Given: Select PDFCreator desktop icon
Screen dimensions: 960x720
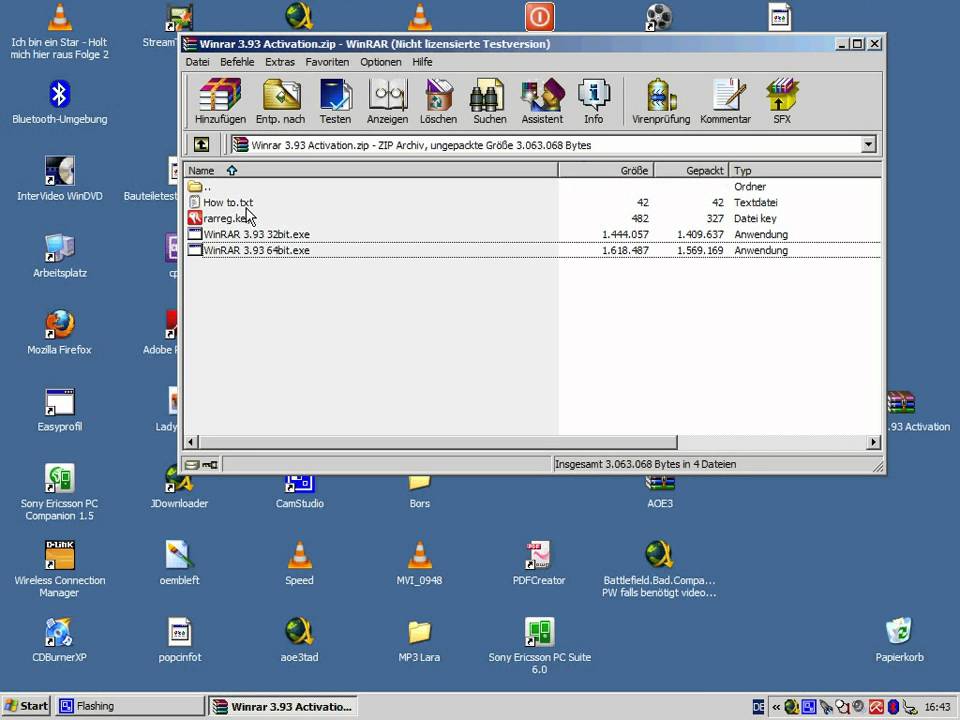Looking at the screenshot, I should click(539, 563).
